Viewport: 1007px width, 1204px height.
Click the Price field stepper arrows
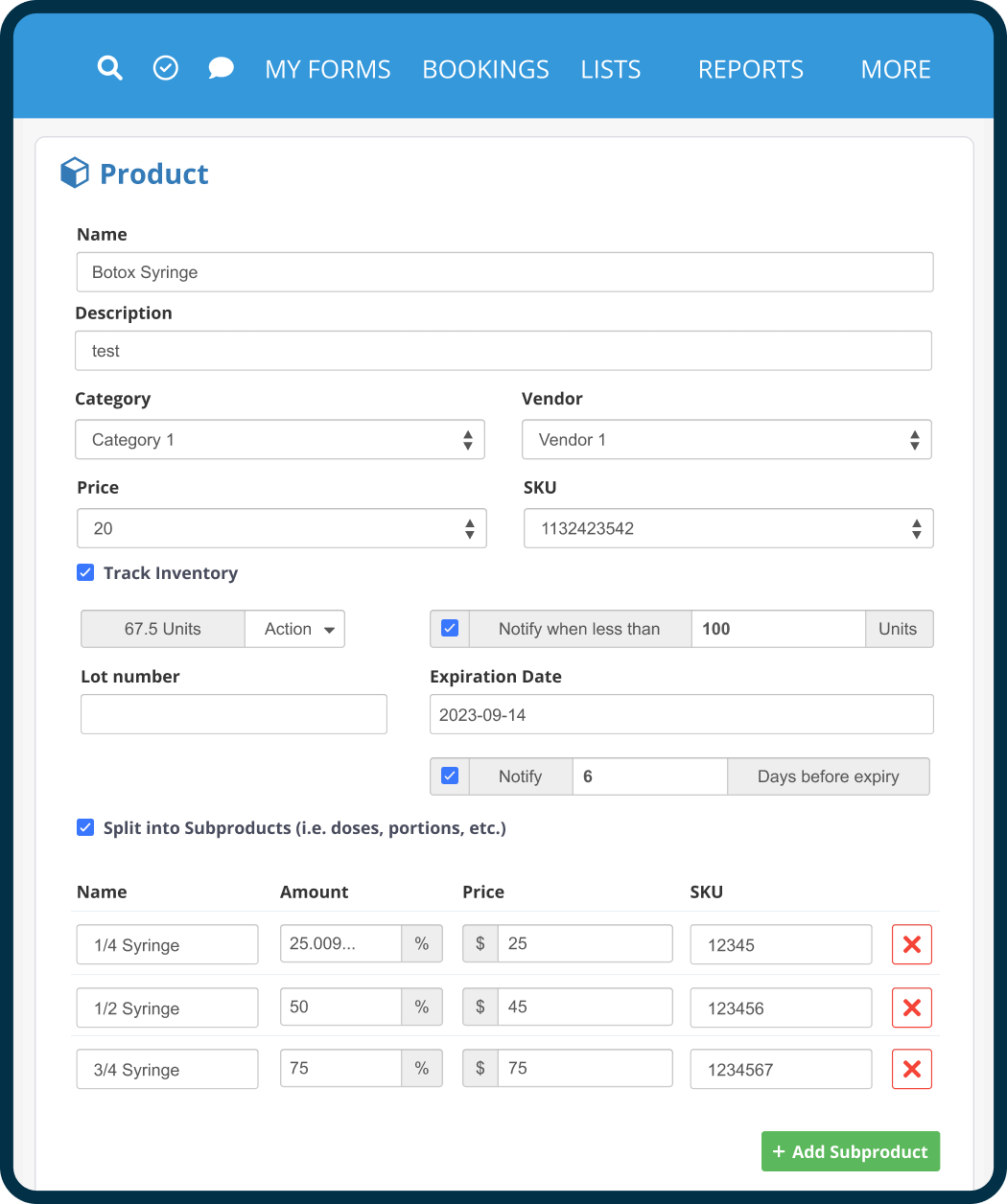pyautogui.click(x=469, y=528)
